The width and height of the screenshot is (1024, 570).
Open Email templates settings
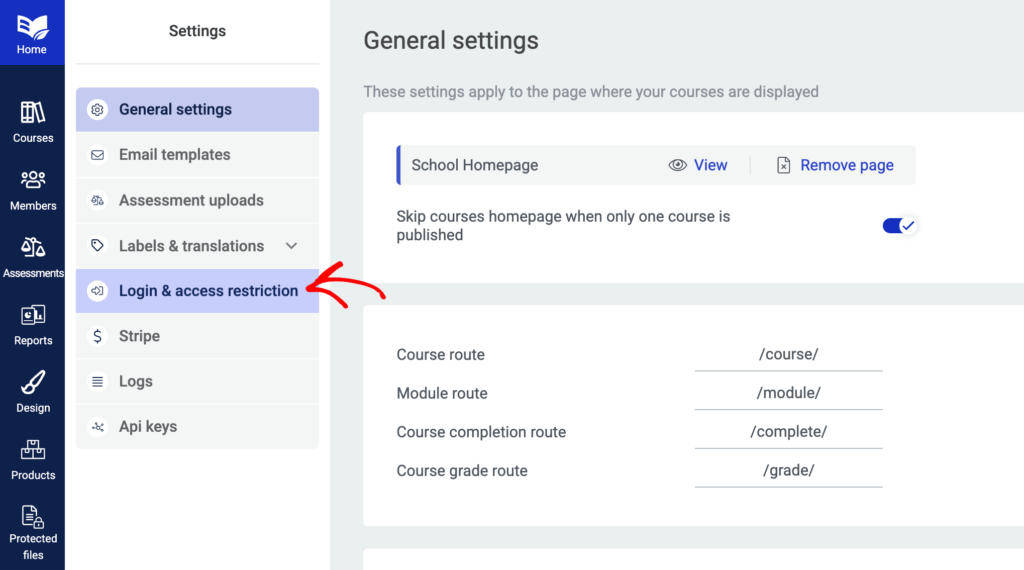click(x=197, y=155)
